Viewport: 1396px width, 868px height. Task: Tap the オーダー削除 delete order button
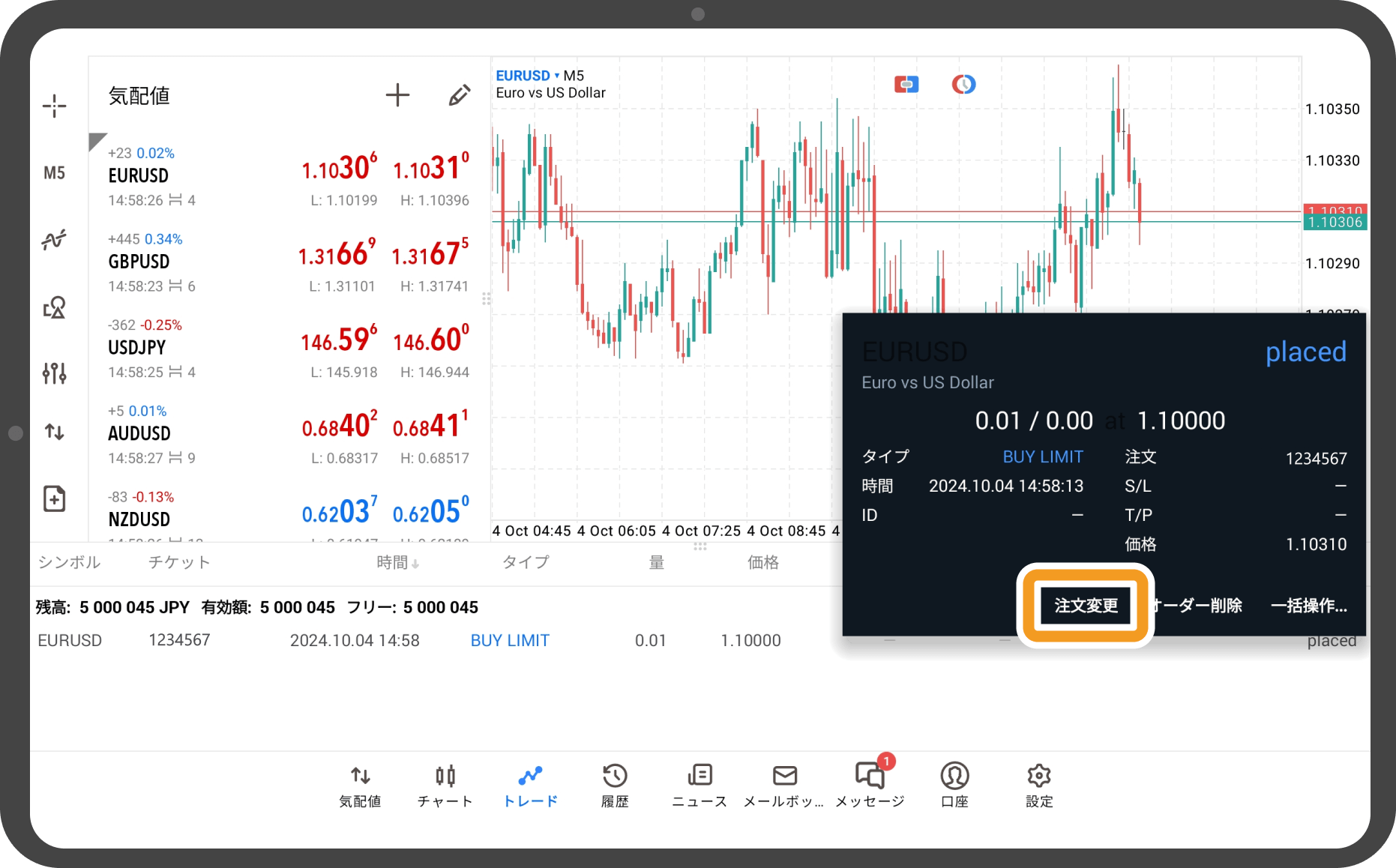(x=1197, y=606)
